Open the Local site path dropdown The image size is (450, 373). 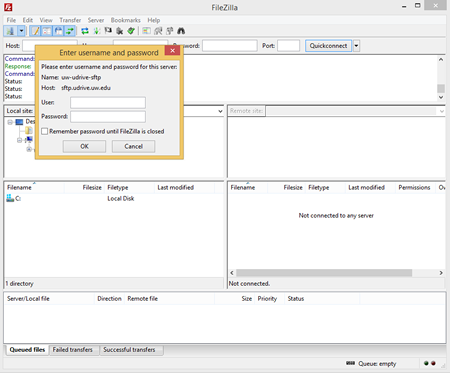pos(220,111)
